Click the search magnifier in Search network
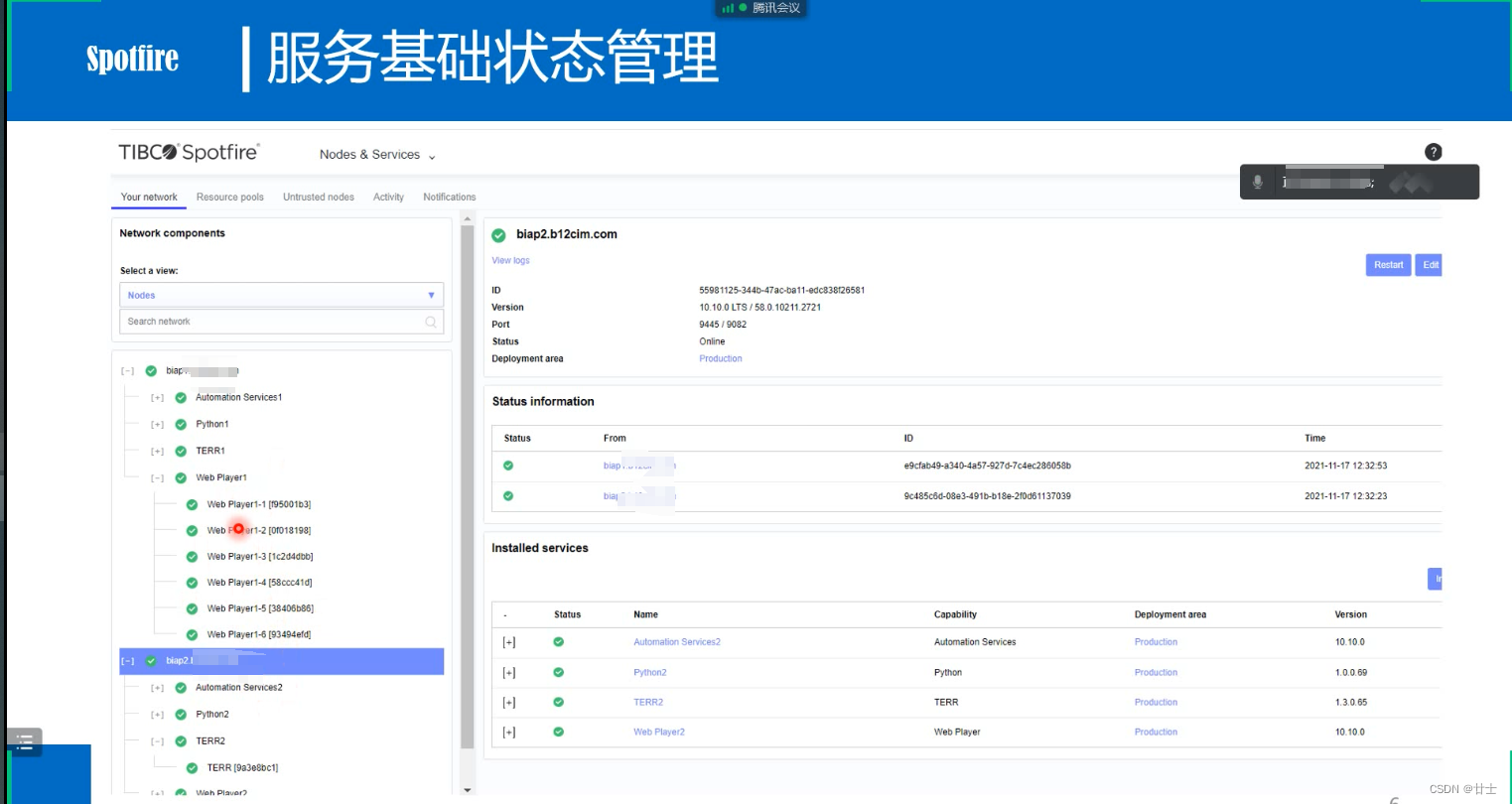The width and height of the screenshot is (1512, 804). [431, 322]
